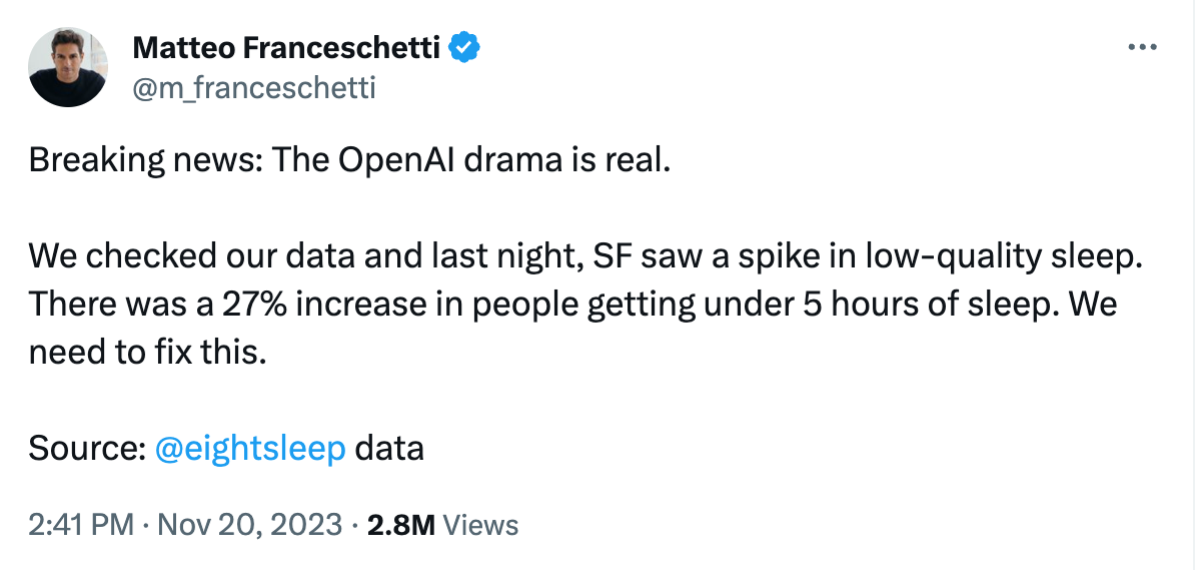Click the display name Matteo Franceschetti

(x=286, y=48)
